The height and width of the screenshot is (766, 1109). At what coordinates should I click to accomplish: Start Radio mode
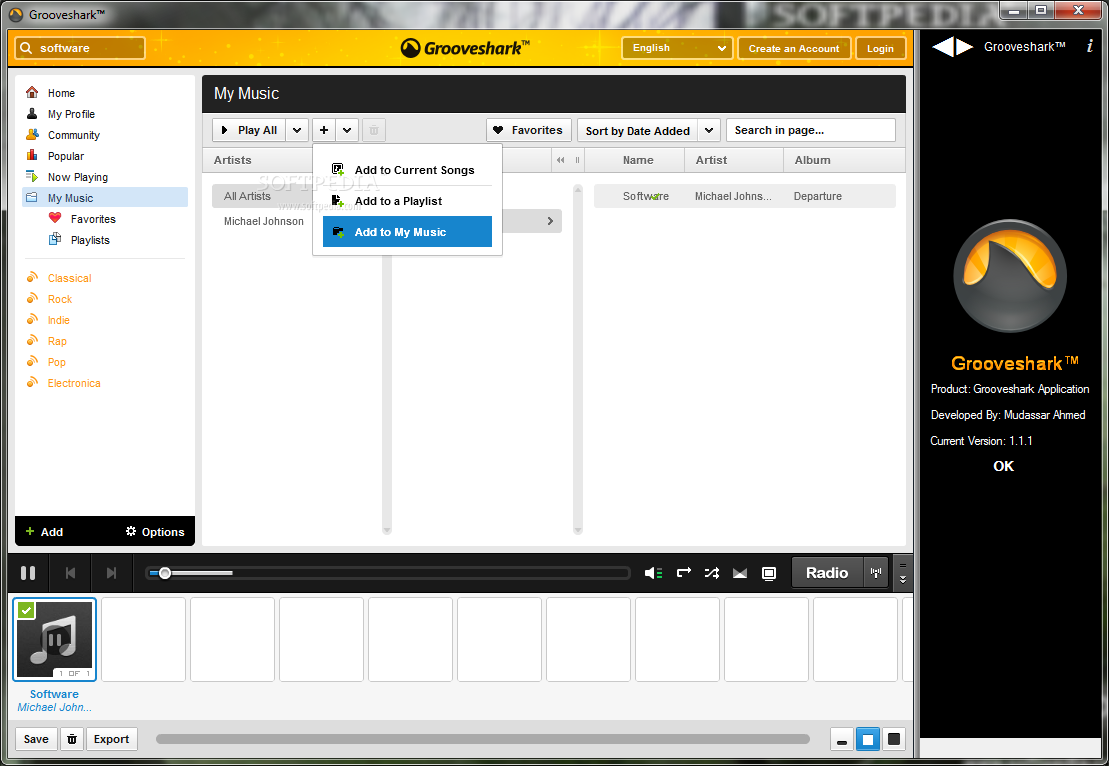click(827, 573)
